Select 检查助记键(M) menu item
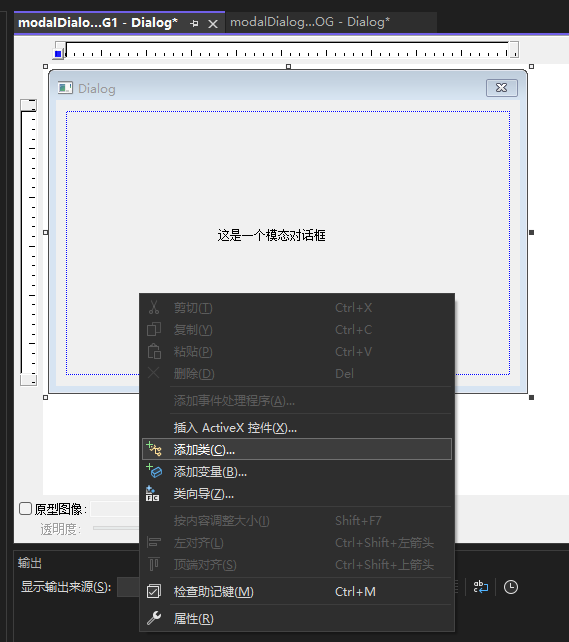This screenshot has height=642, width=569. pyautogui.click(x=297, y=591)
